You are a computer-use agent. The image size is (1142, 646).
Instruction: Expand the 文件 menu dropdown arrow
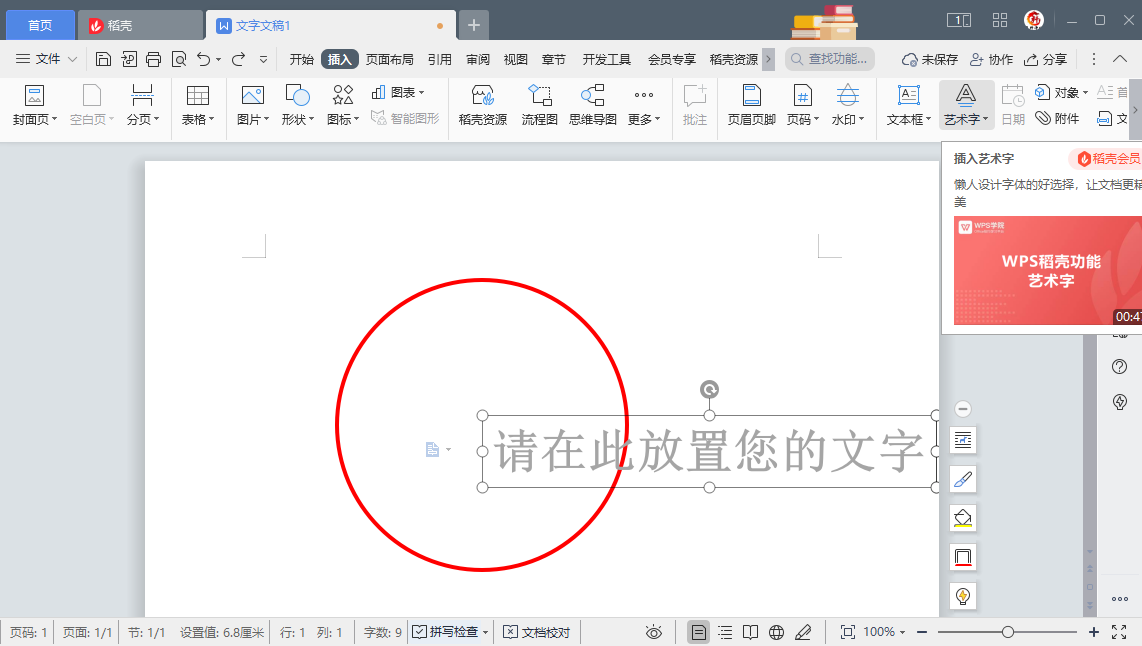point(72,60)
